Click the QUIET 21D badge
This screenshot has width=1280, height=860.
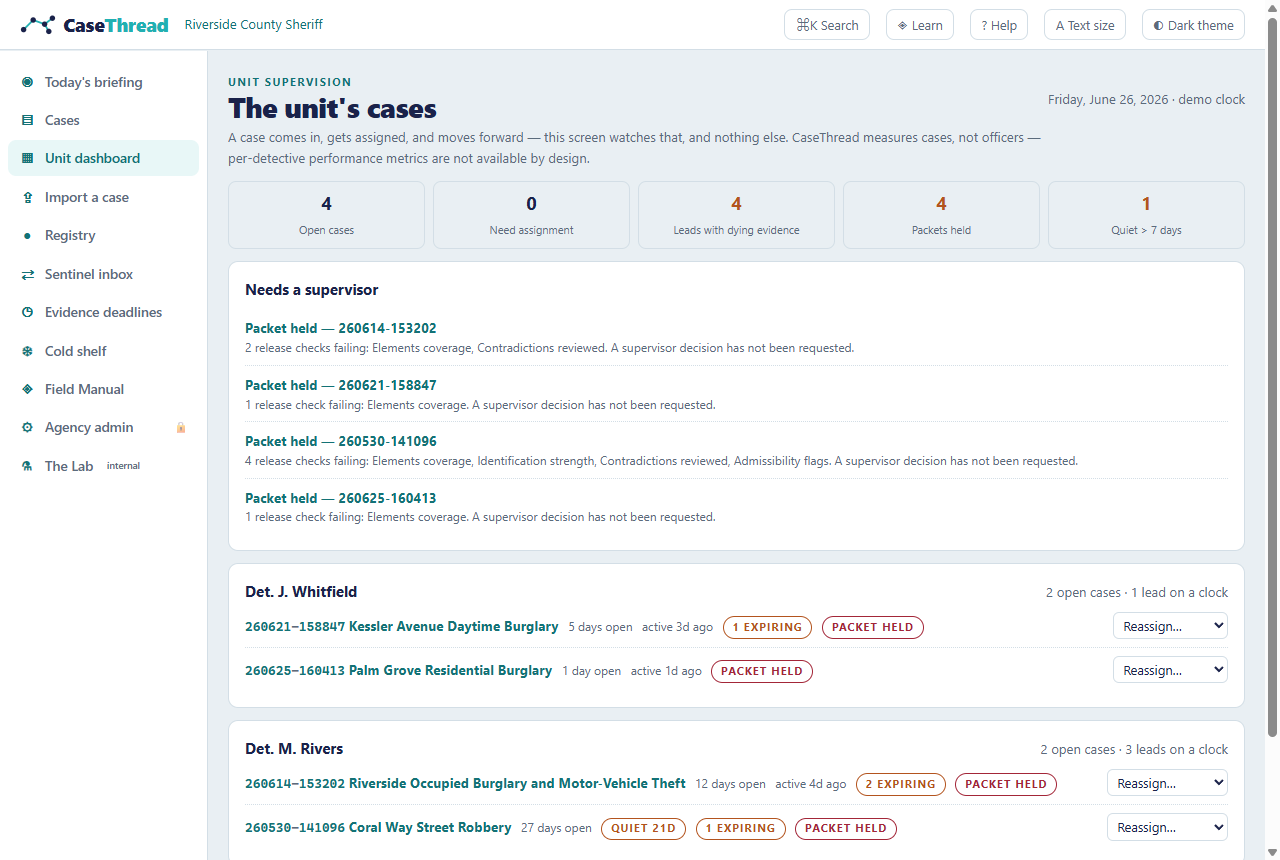click(644, 828)
